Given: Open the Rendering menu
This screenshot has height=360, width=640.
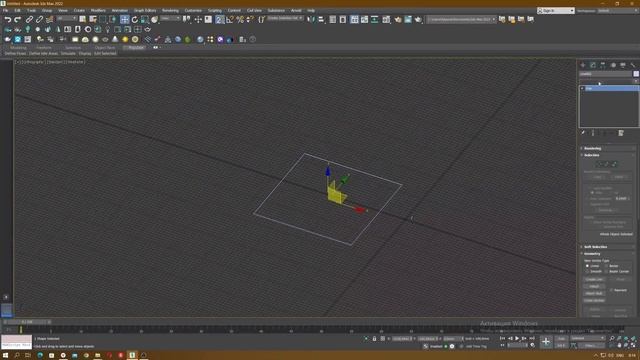Looking at the screenshot, I should 170,11.
